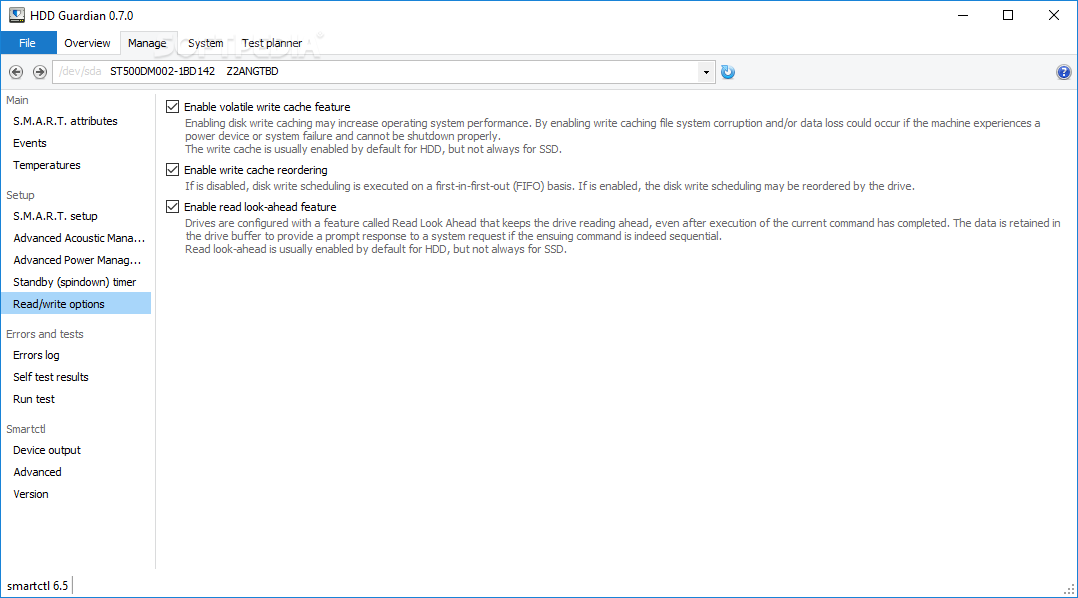This screenshot has height=598, width=1078.
Task: Click the back navigation arrow icon
Action: click(x=16, y=71)
